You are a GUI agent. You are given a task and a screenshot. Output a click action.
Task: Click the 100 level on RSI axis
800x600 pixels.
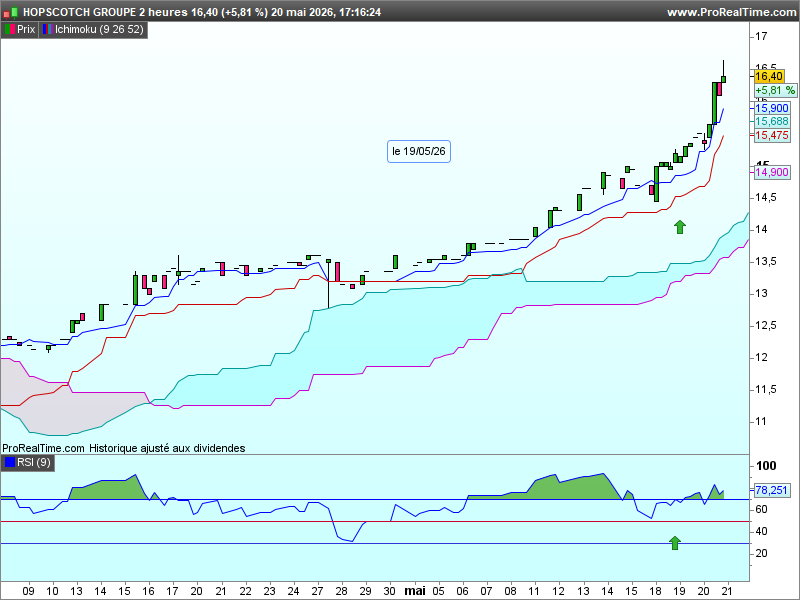point(766,466)
